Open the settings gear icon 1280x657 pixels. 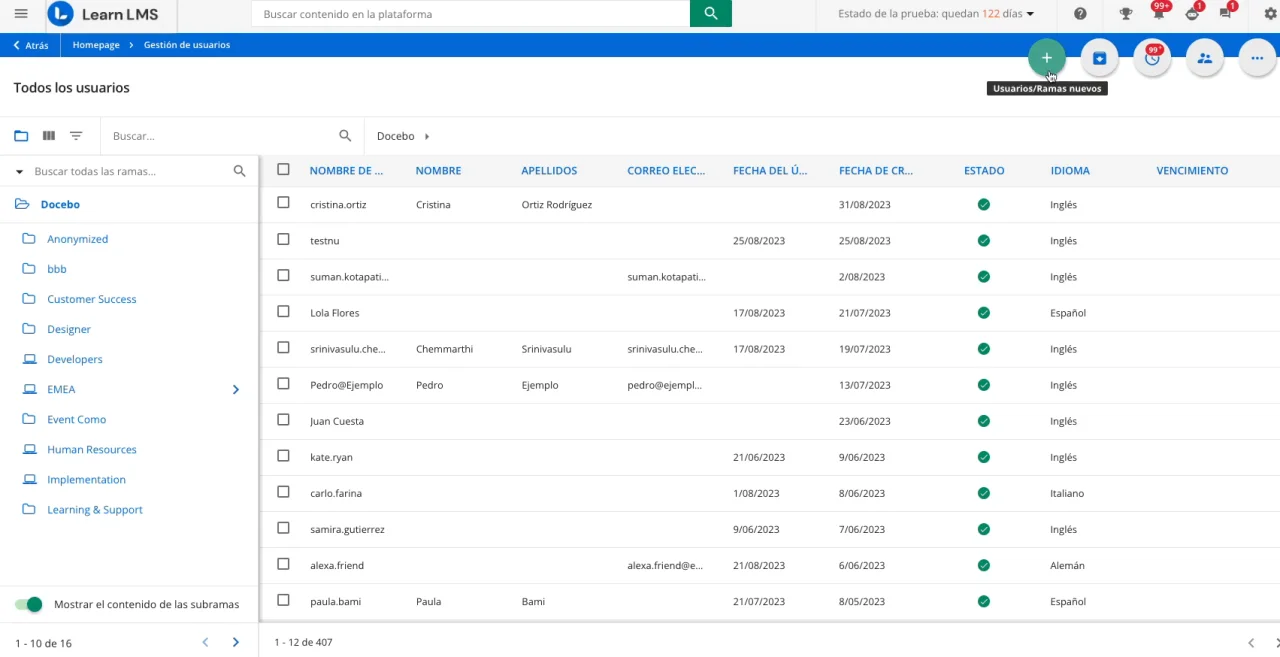pyautogui.click(x=1270, y=14)
